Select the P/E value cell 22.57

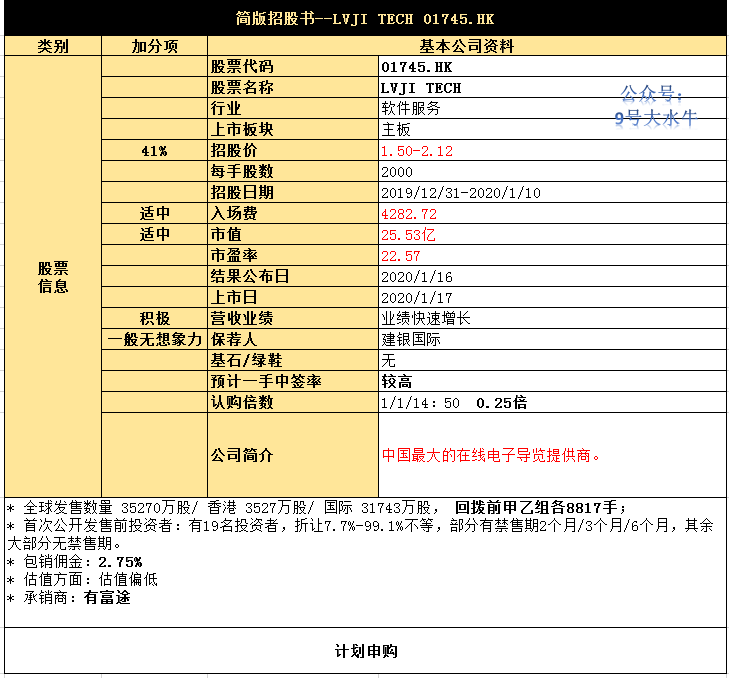pos(552,255)
